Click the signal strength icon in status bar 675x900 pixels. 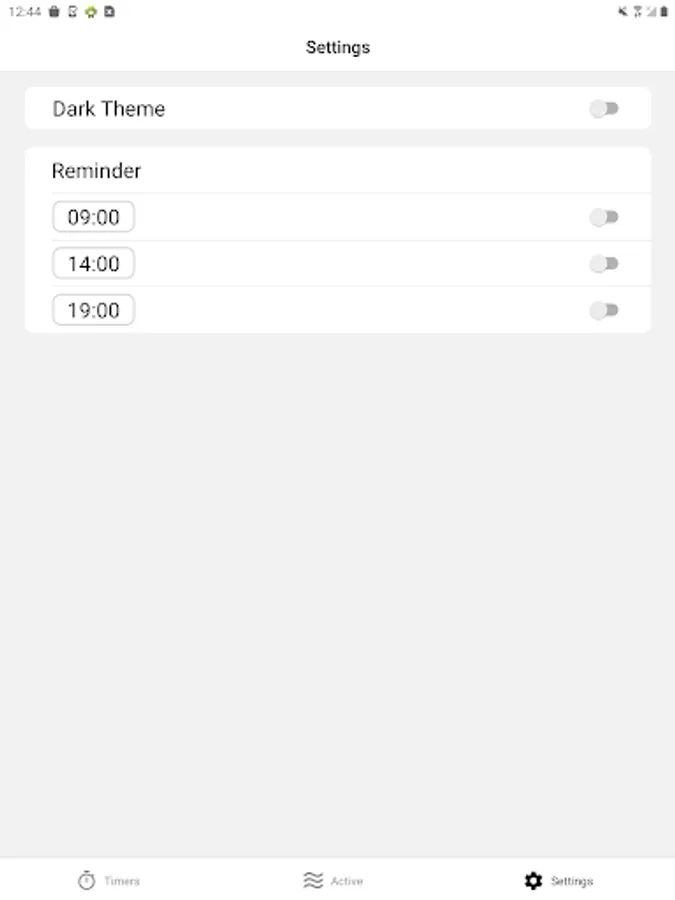[650, 12]
